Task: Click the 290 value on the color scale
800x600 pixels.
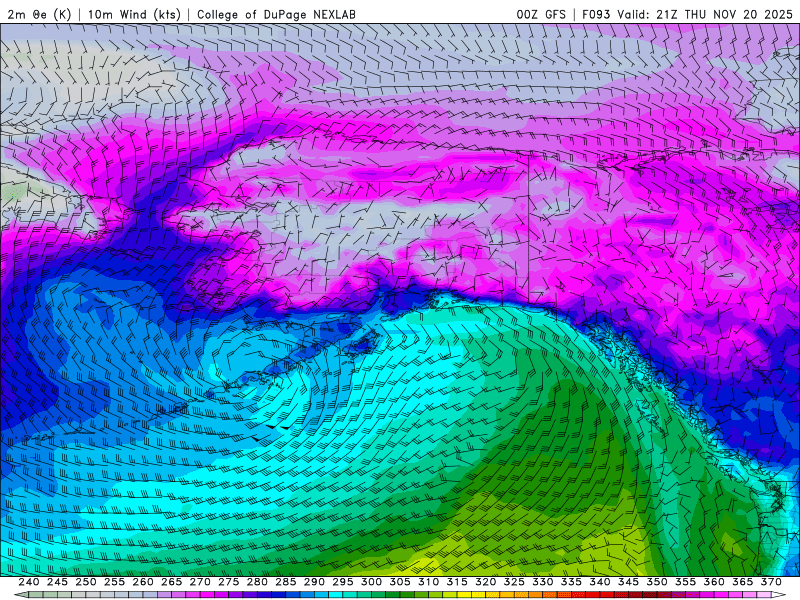Action: click(315, 582)
